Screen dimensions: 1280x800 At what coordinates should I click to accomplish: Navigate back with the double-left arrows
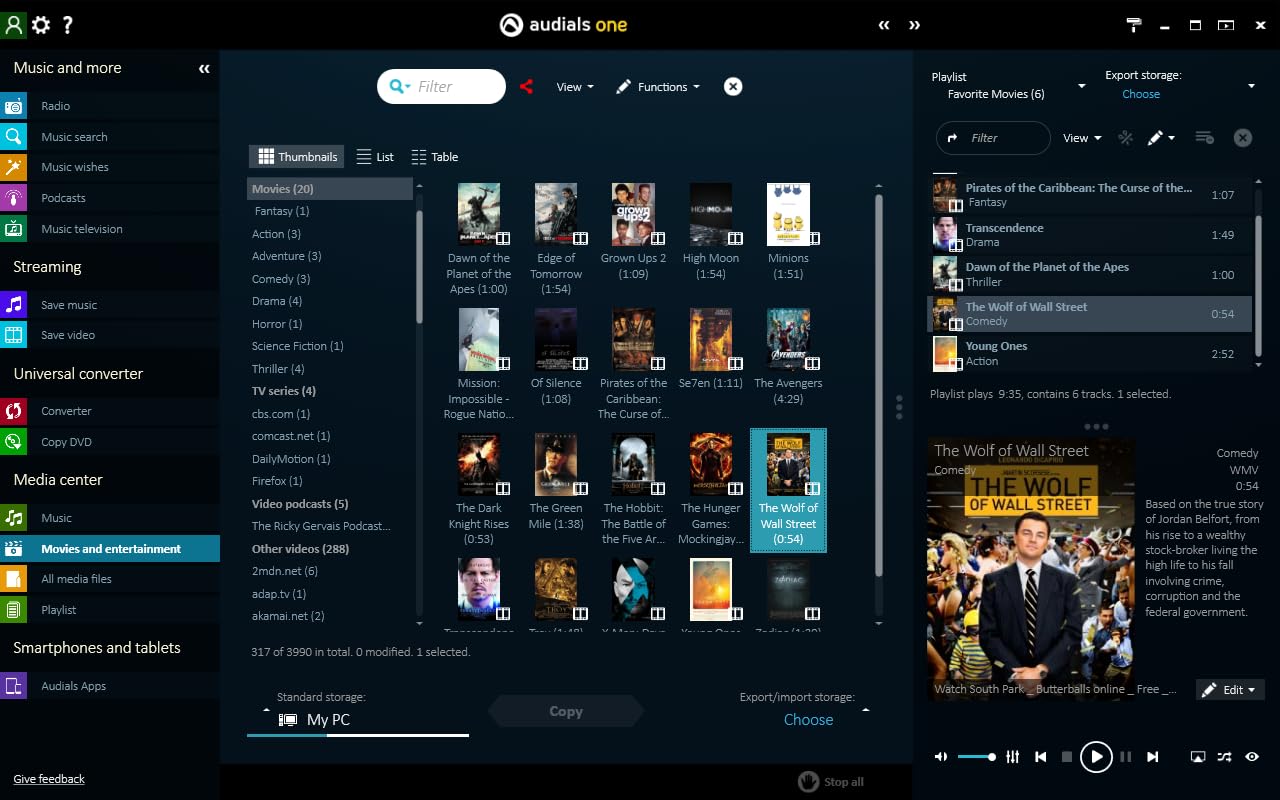click(884, 25)
